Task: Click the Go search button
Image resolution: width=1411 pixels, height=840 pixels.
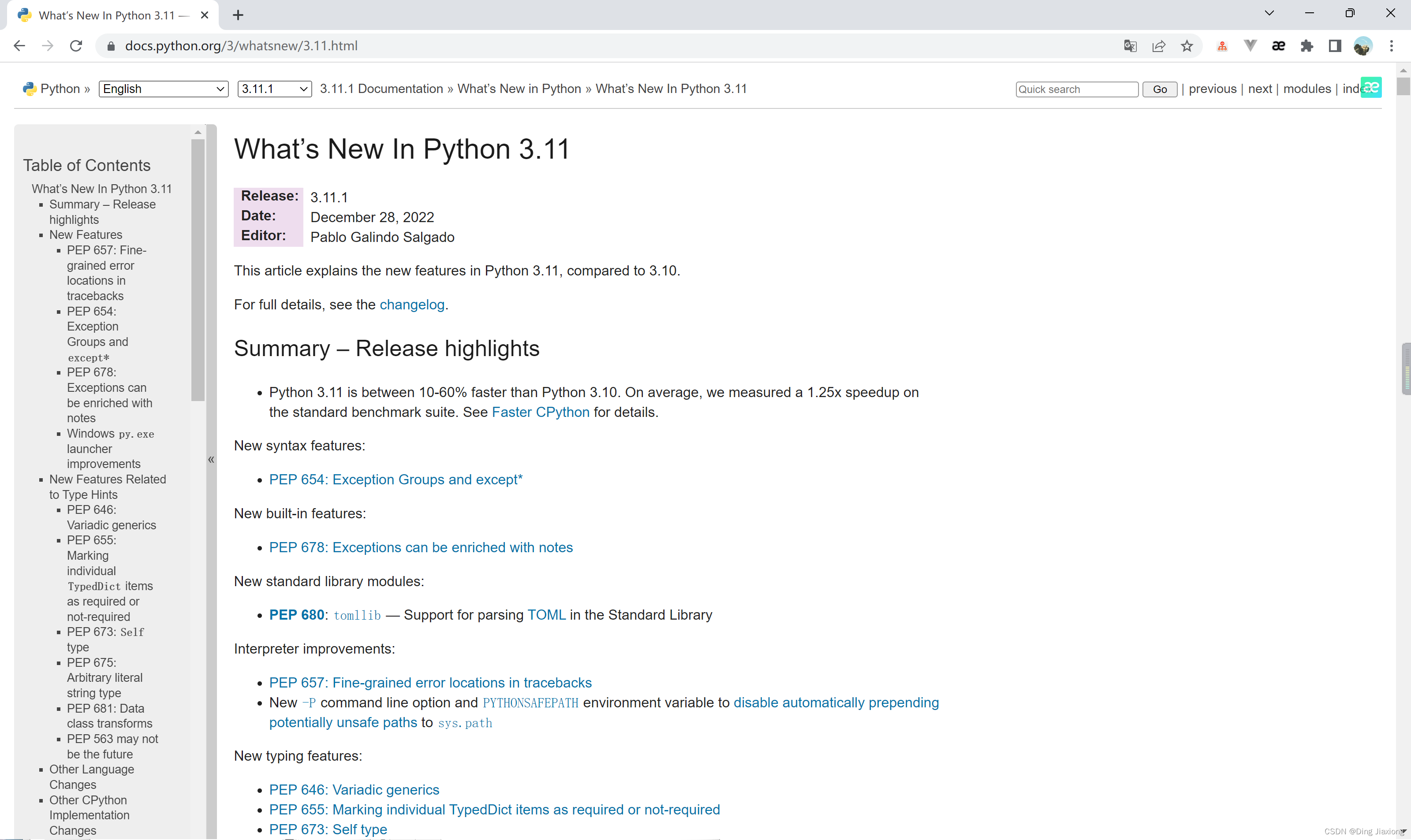Action: [1160, 89]
